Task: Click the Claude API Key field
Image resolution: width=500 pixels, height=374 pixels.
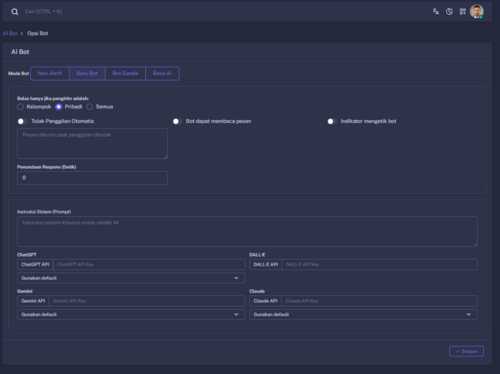Action: [x=379, y=301]
